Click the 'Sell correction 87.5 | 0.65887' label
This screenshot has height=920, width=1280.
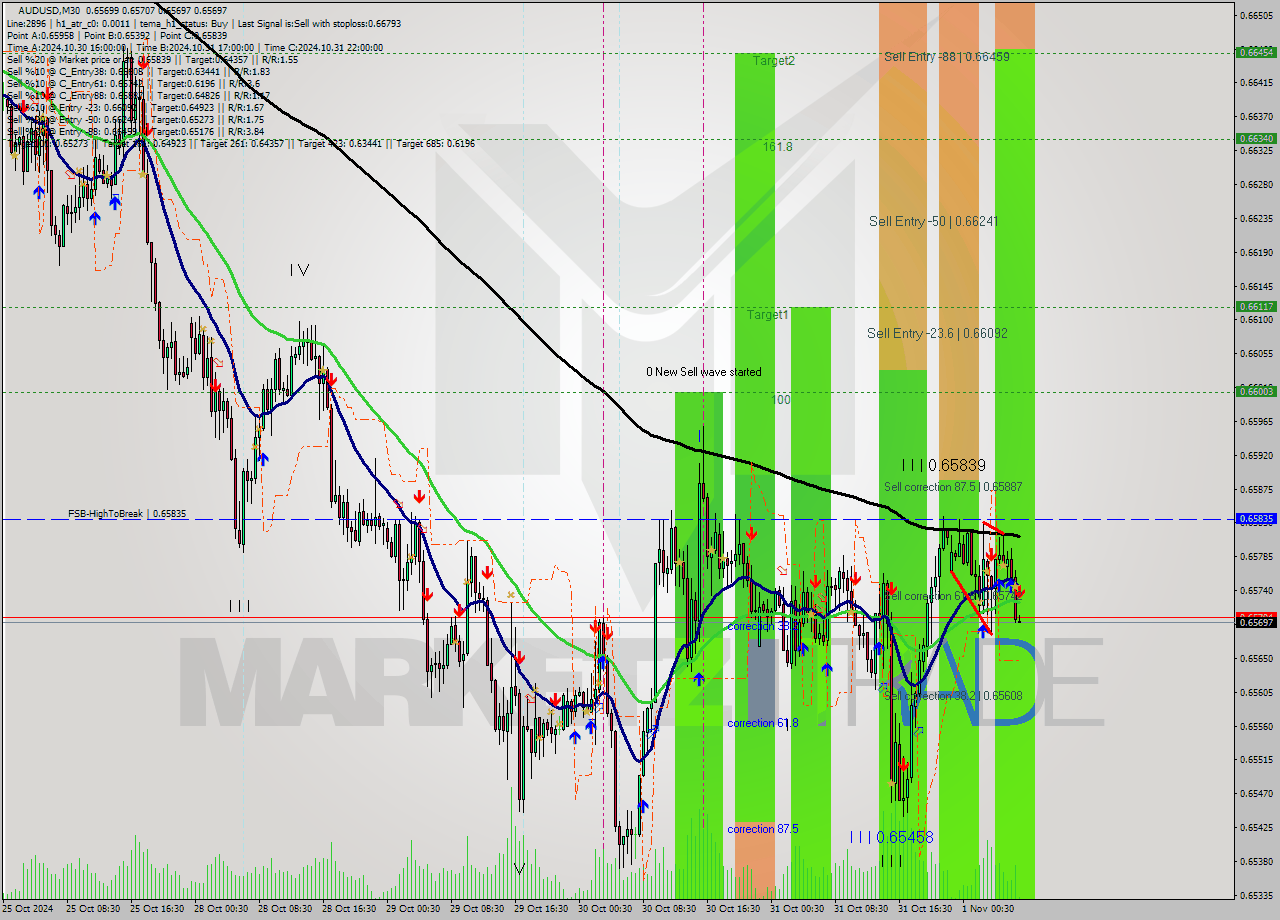coord(953,486)
